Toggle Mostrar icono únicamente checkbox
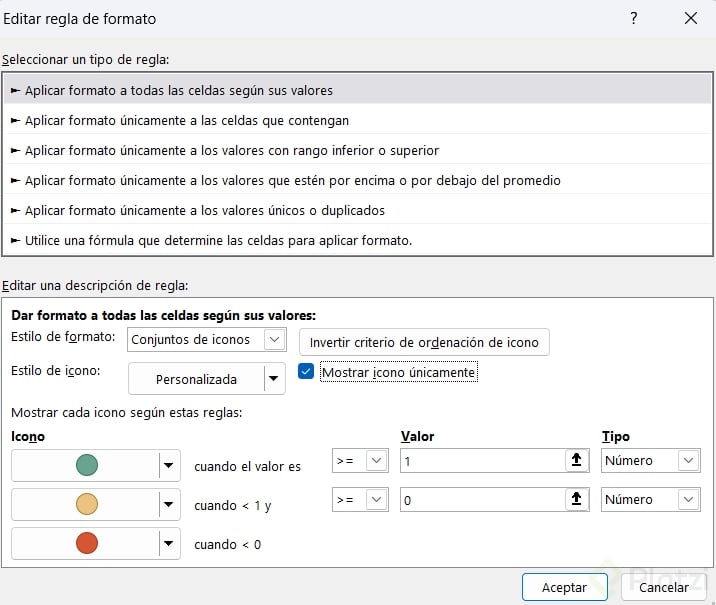 coord(307,372)
